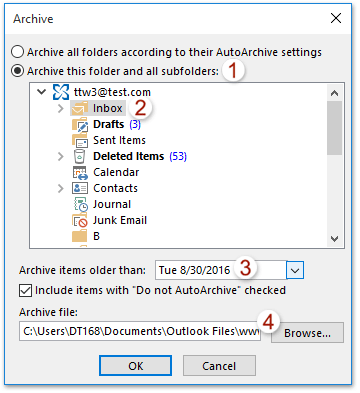This screenshot has height=393, width=360.
Task: Select the Inbox folder icon
Action: (x=80, y=108)
